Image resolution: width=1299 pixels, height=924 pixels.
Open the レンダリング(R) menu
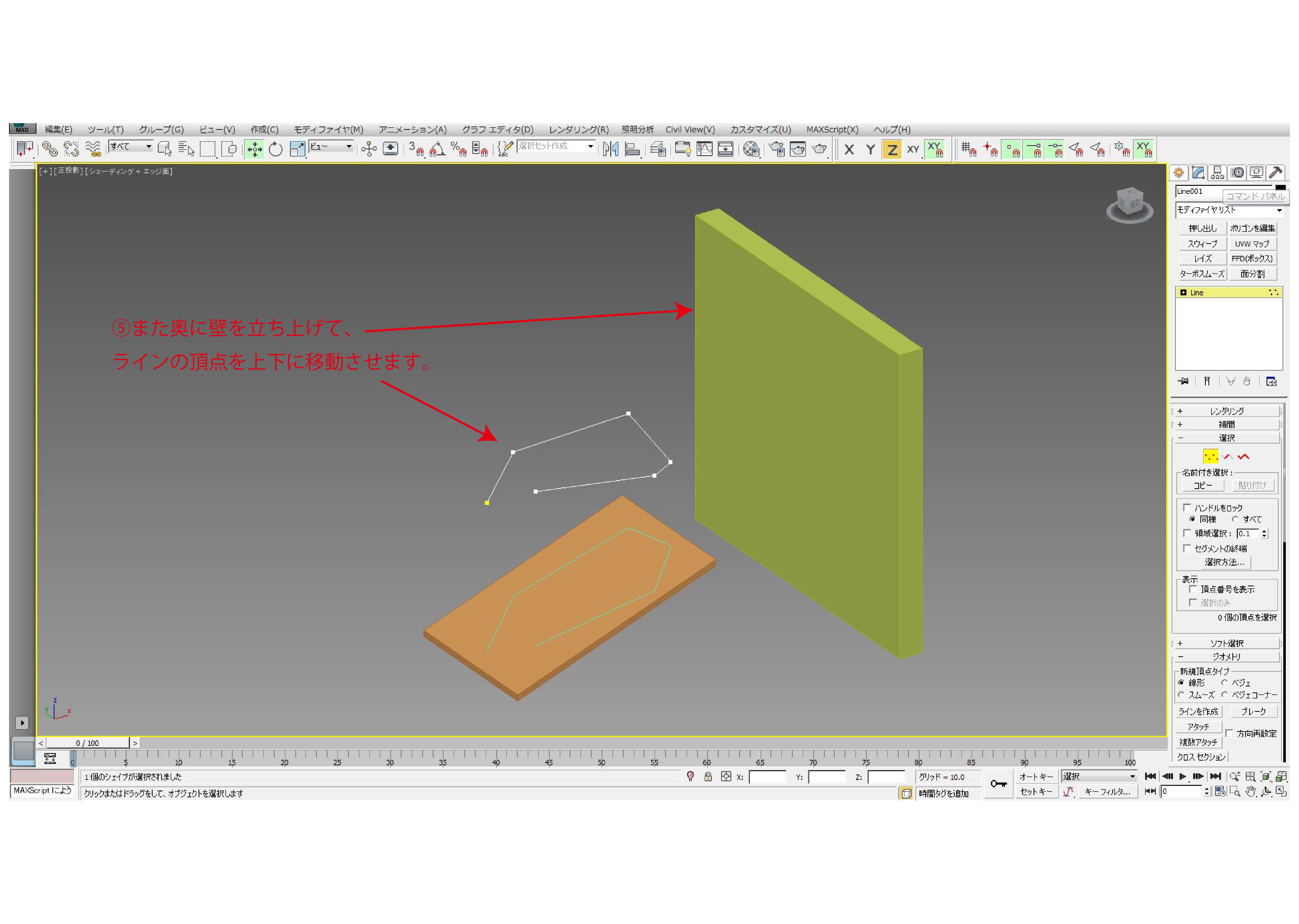click(x=579, y=130)
